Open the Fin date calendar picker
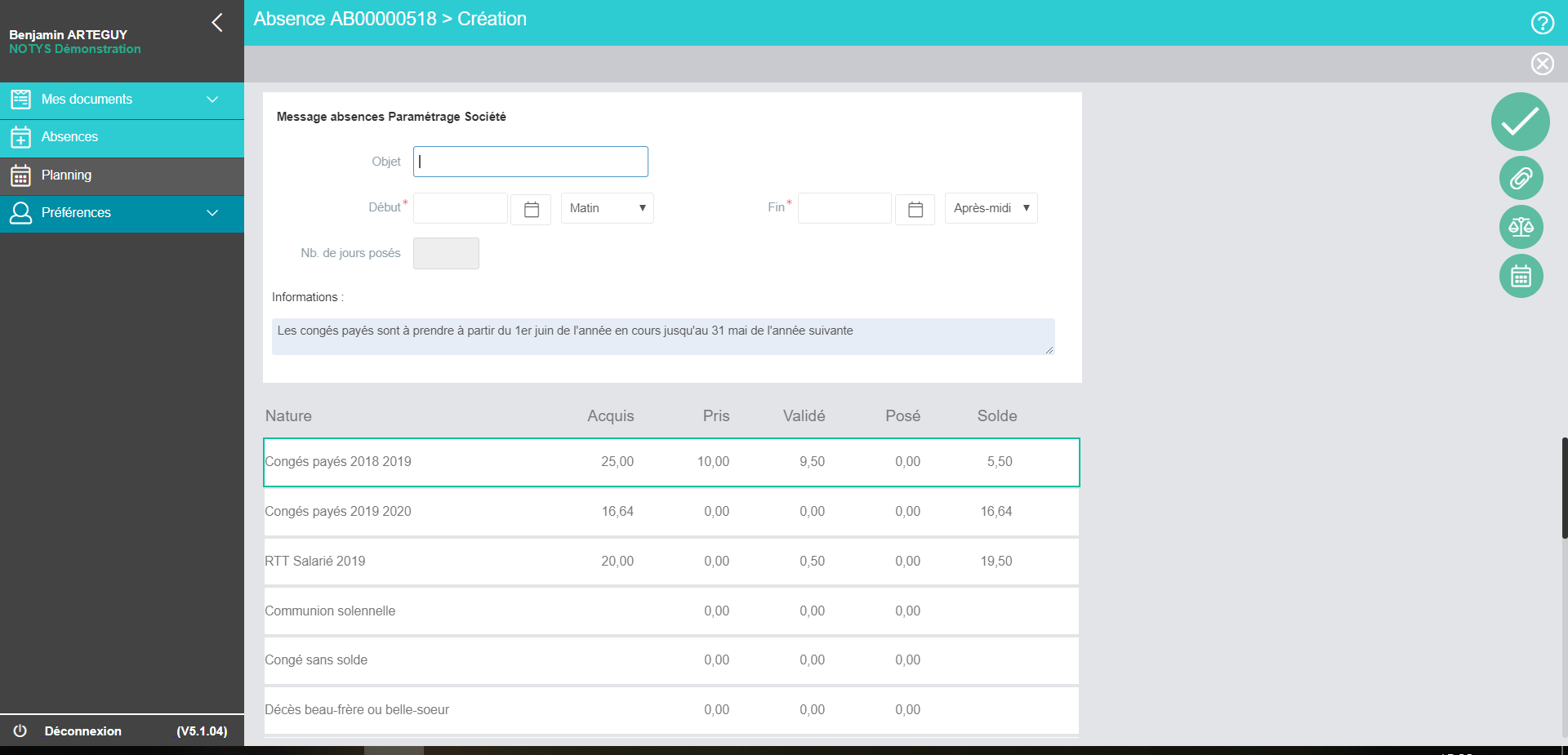 click(x=915, y=209)
